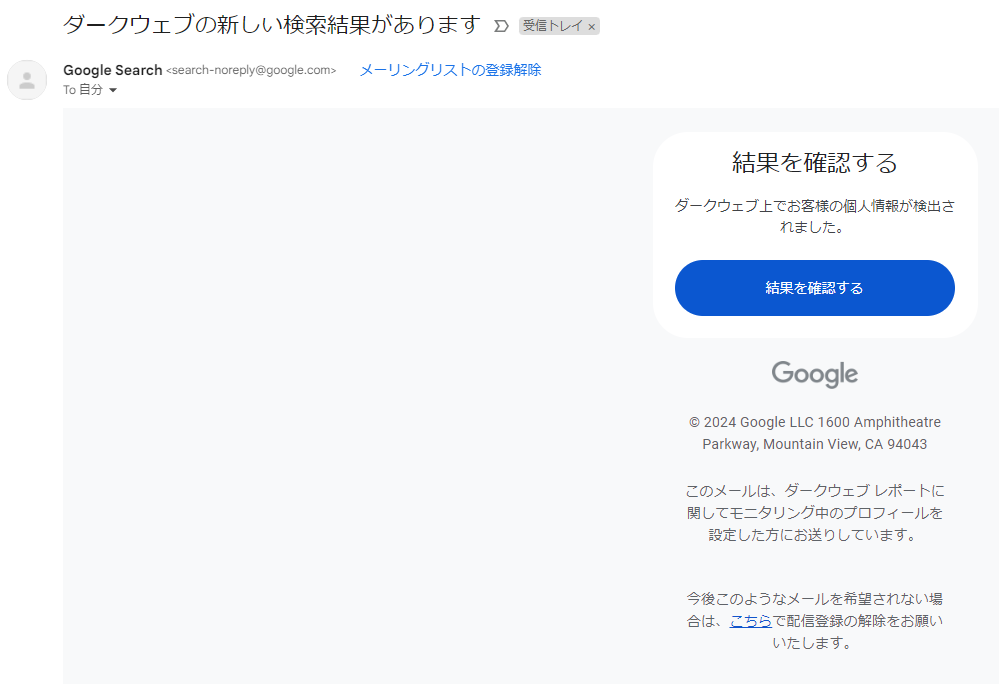Click the To 自分 recipient text
The image size is (999, 684).
pos(83,90)
